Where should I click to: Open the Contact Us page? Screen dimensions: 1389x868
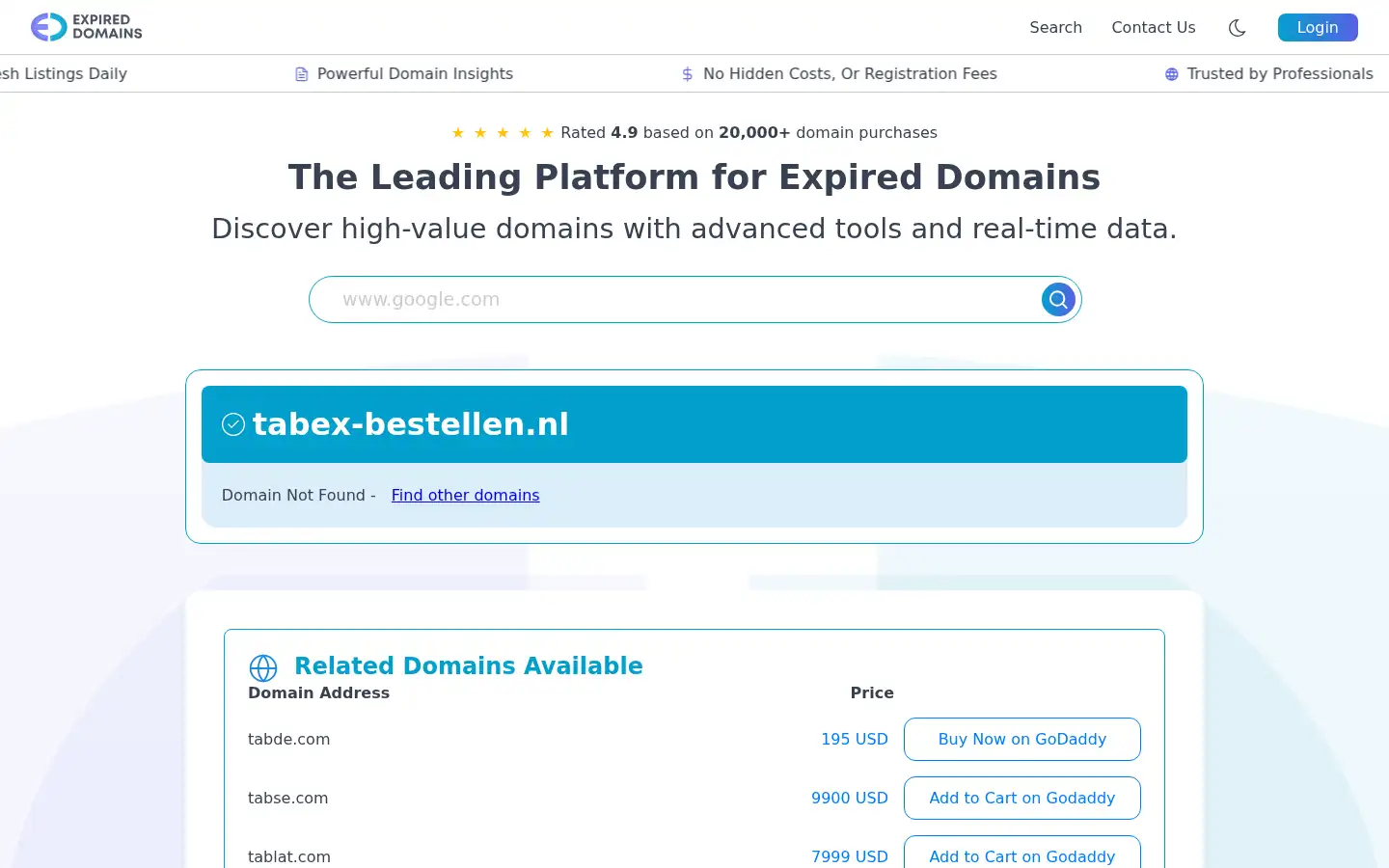point(1153,28)
